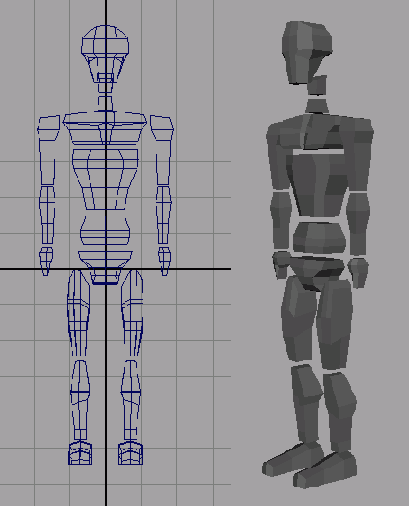Image resolution: width=409 pixels, height=506 pixels.
Task: Select the wireframe robot head
Action: (105, 54)
